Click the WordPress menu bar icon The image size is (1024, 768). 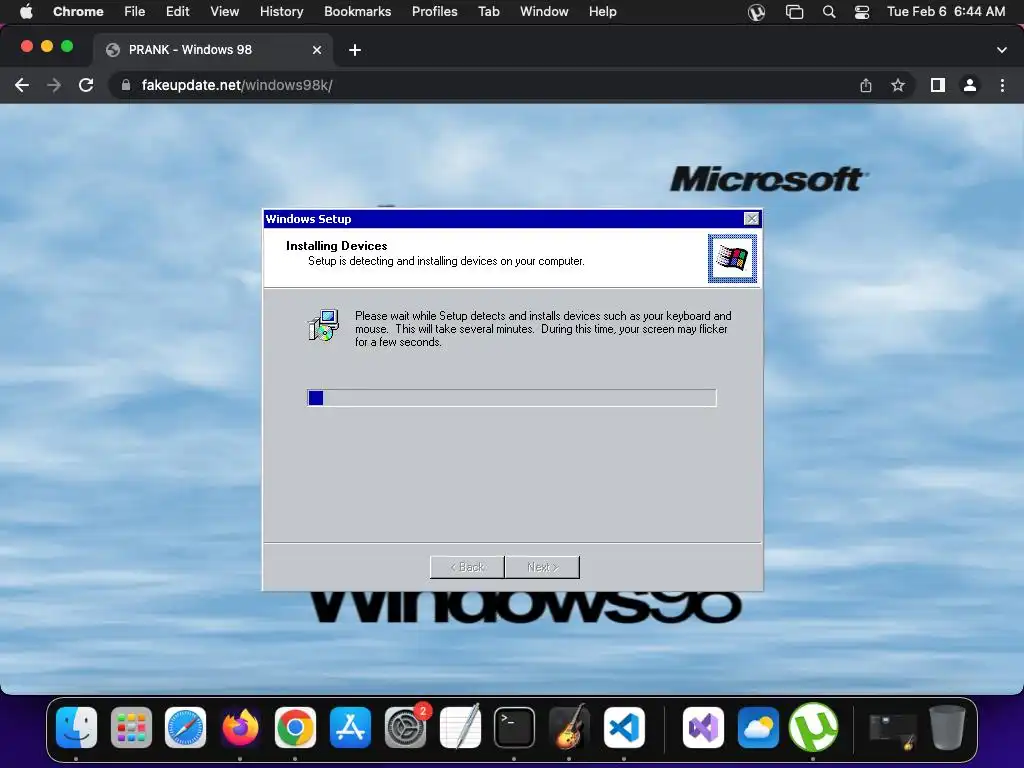pos(756,12)
